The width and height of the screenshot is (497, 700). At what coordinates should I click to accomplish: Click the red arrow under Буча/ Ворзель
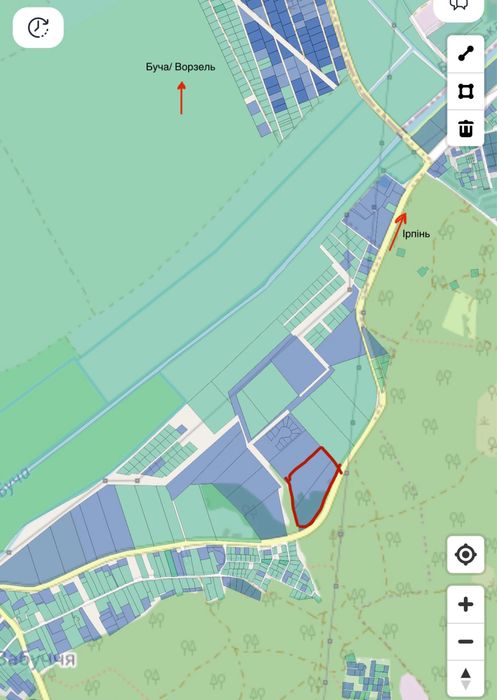tap(181, 98)
